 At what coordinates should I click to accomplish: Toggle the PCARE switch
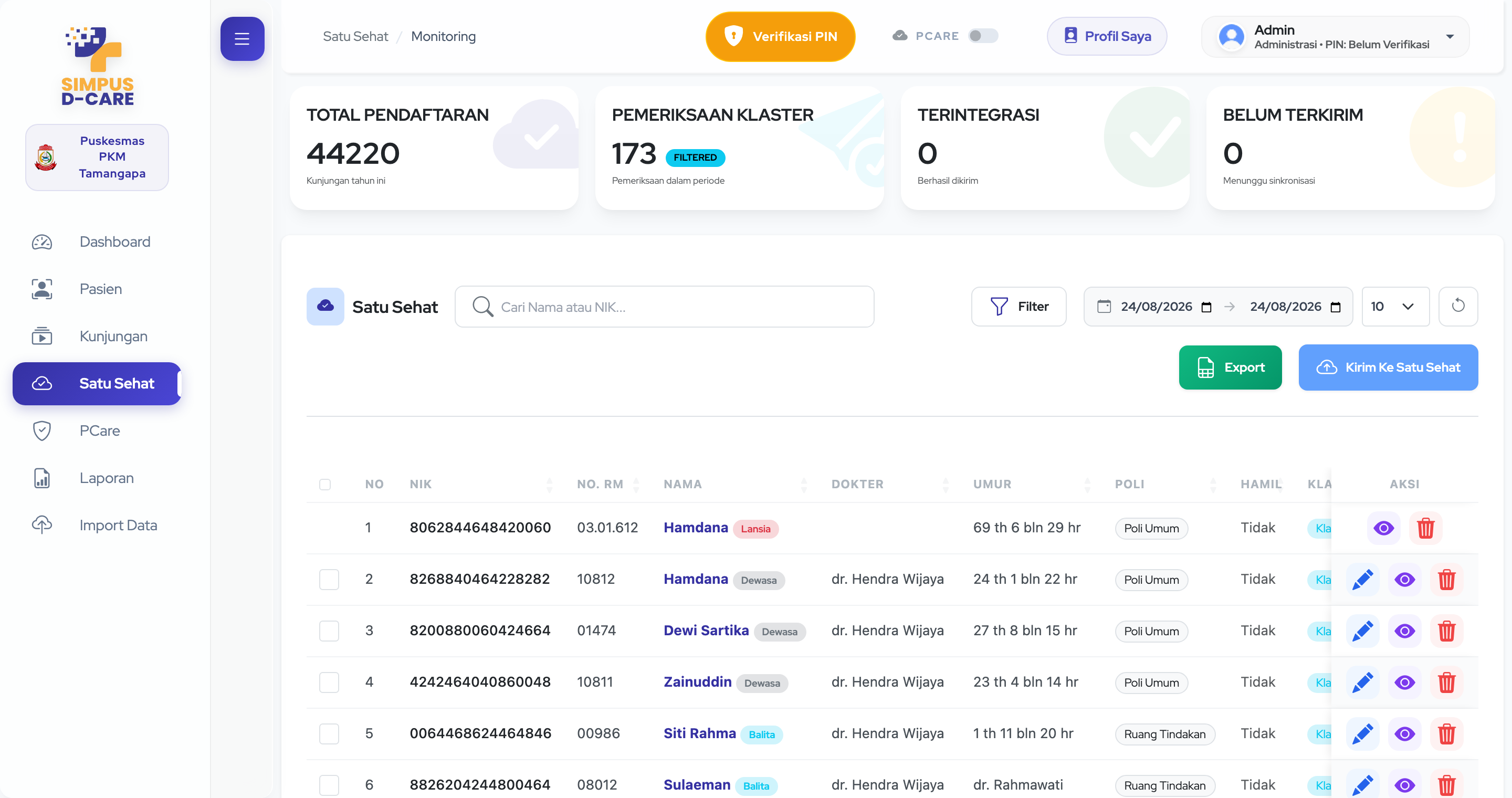click(983, 36)
